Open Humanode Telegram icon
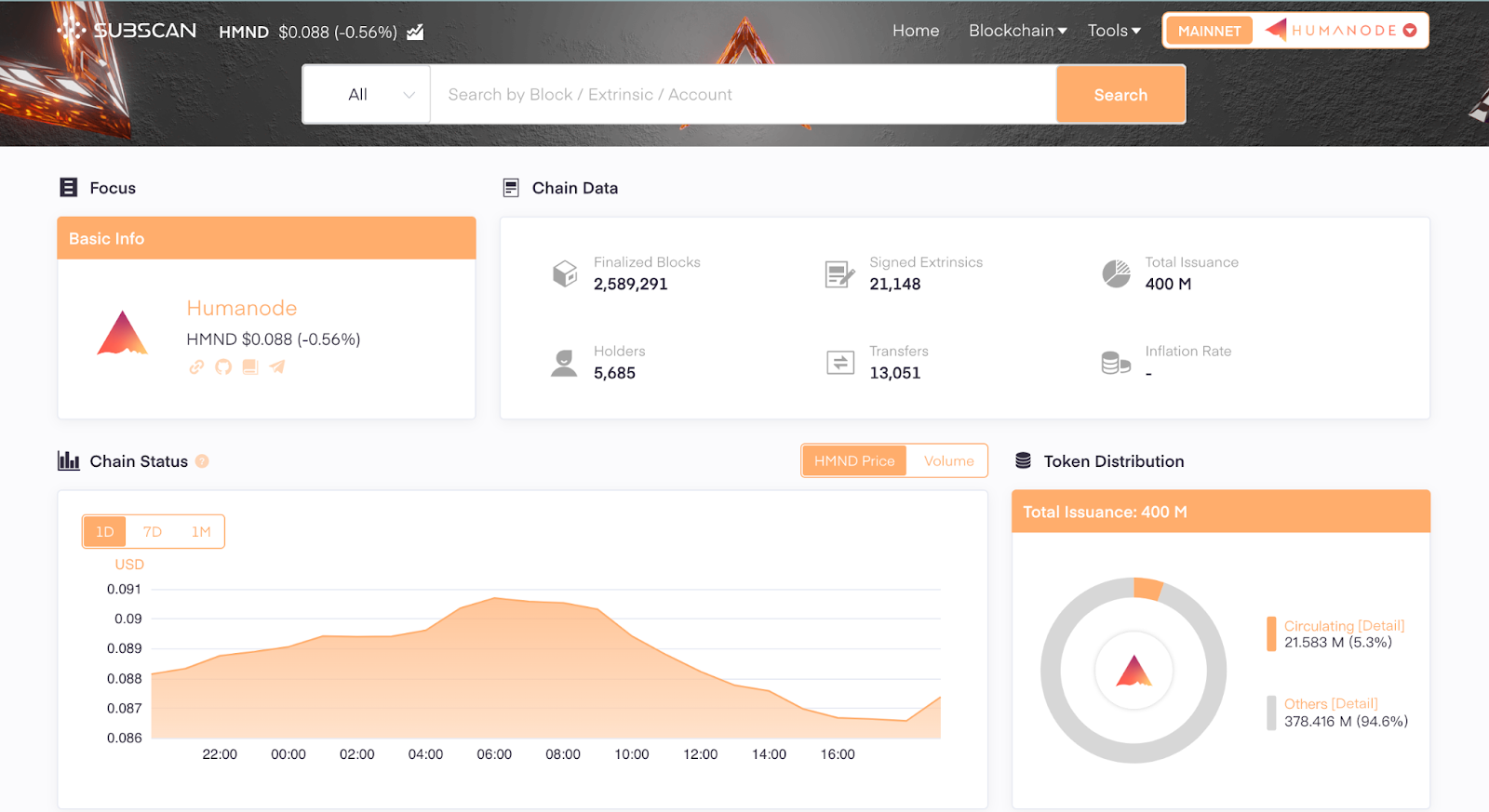The image size is (1489, 812). (x=277, y=366)
